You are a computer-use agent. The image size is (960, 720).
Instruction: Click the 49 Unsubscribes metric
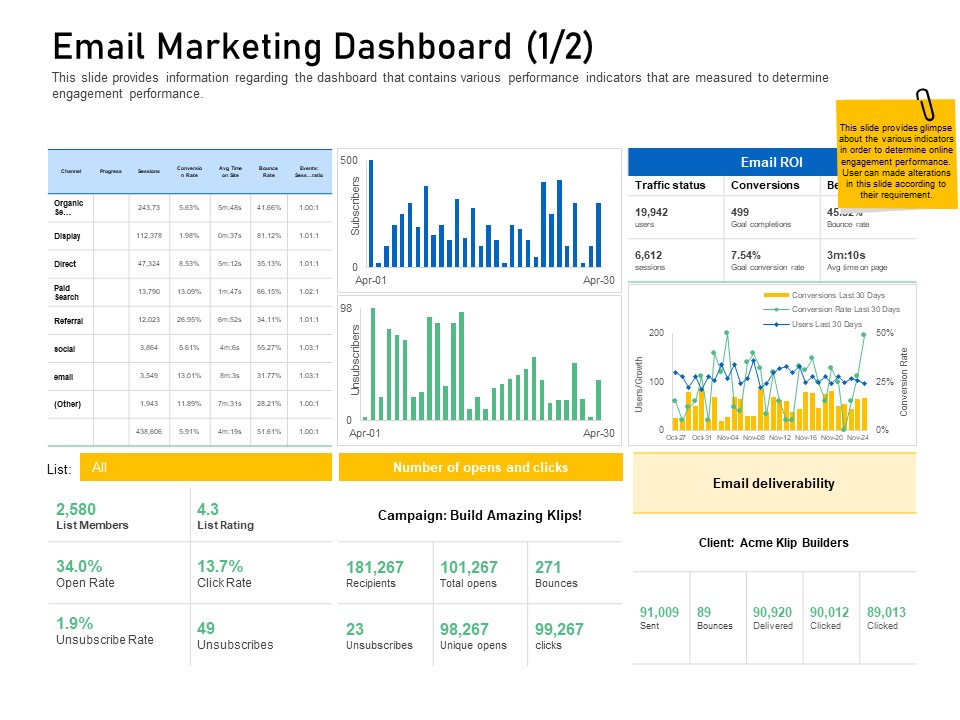point(235,636)
